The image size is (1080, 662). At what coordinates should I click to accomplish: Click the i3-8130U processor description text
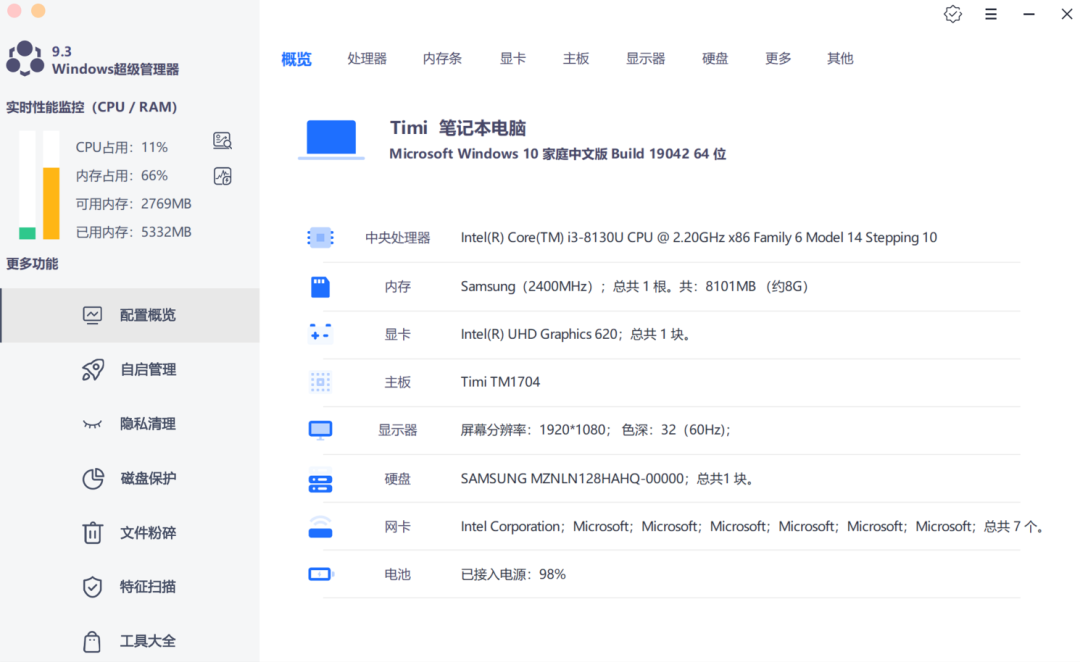tap(698, 238)
